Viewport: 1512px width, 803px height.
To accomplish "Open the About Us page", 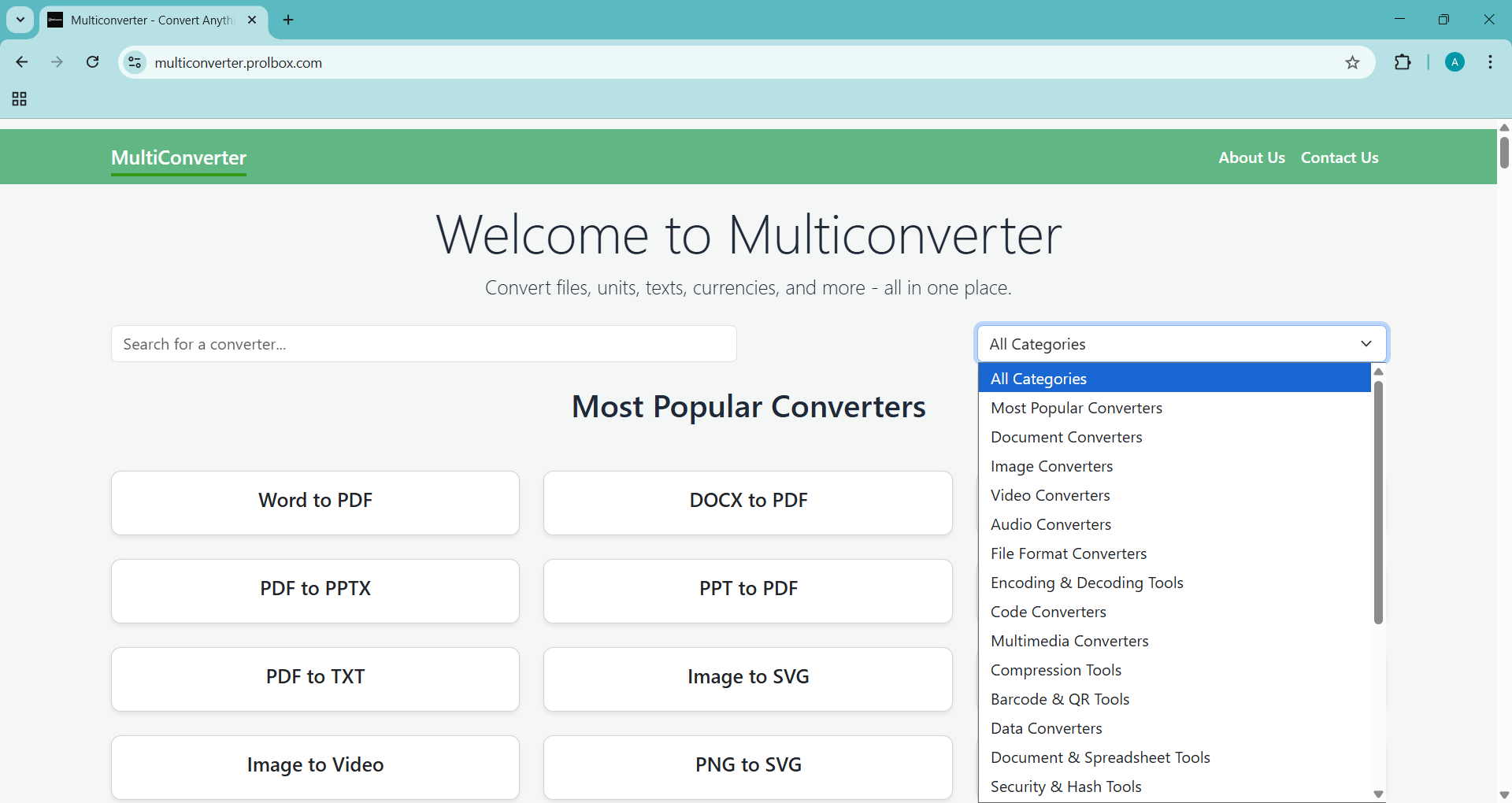I will [1251, 157].
